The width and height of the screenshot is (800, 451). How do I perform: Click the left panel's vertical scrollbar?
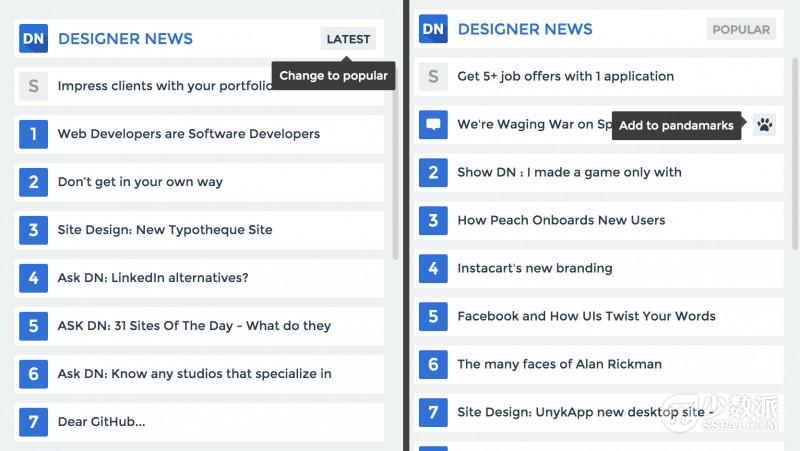(395, 173)
